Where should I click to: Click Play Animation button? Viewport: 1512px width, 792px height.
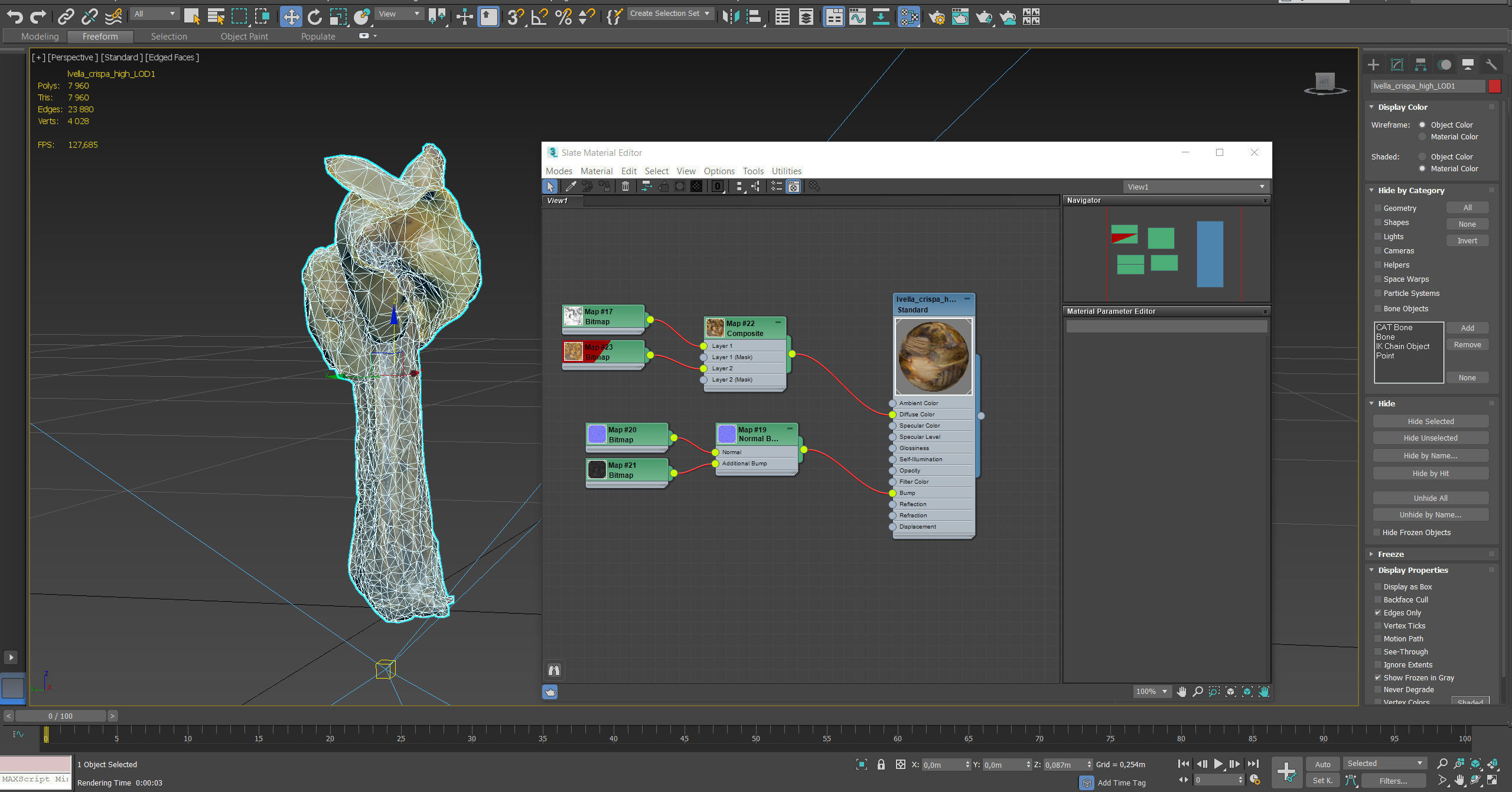point(1218,764)
